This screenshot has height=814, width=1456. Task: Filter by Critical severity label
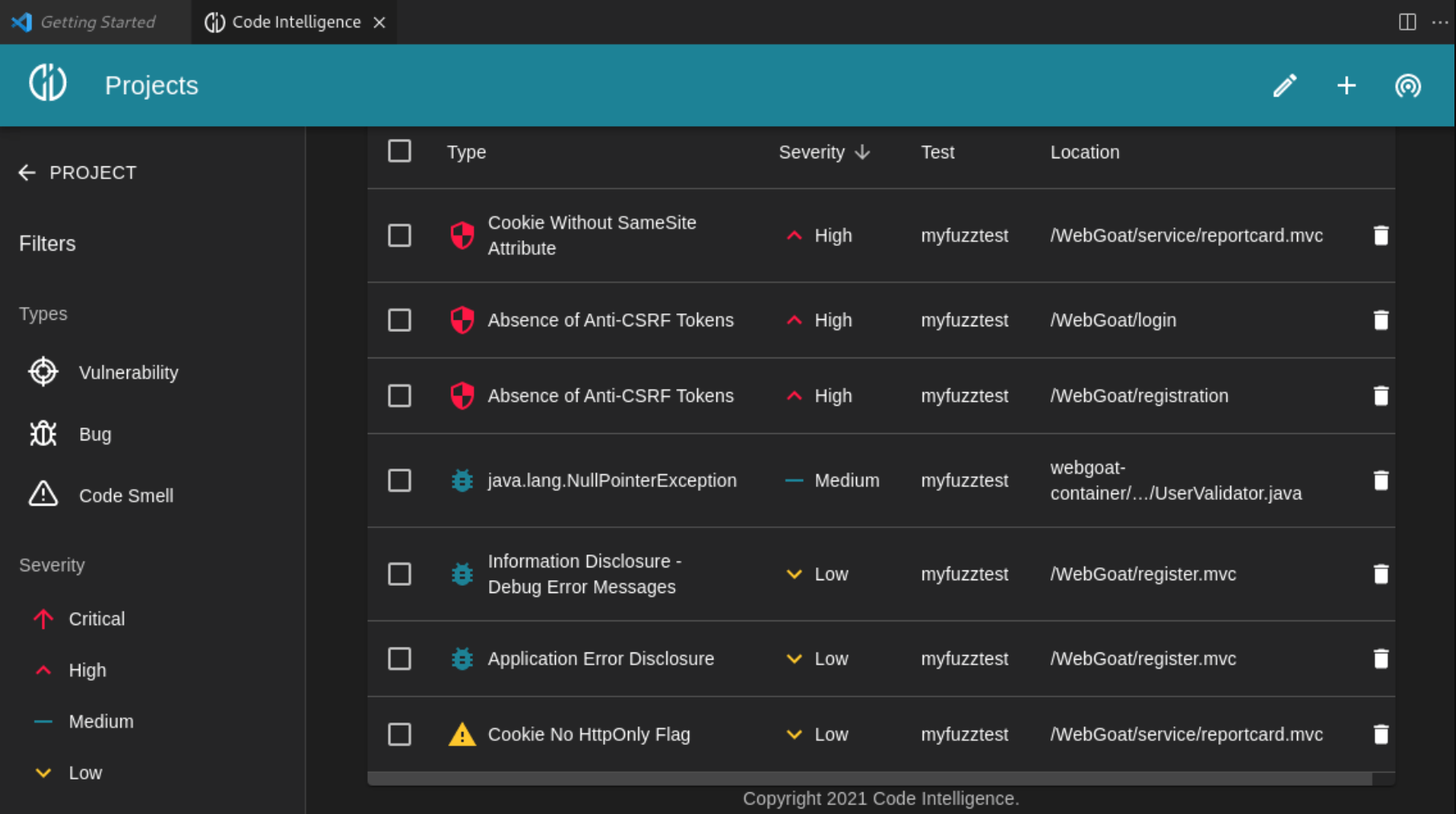coord(96,619)
